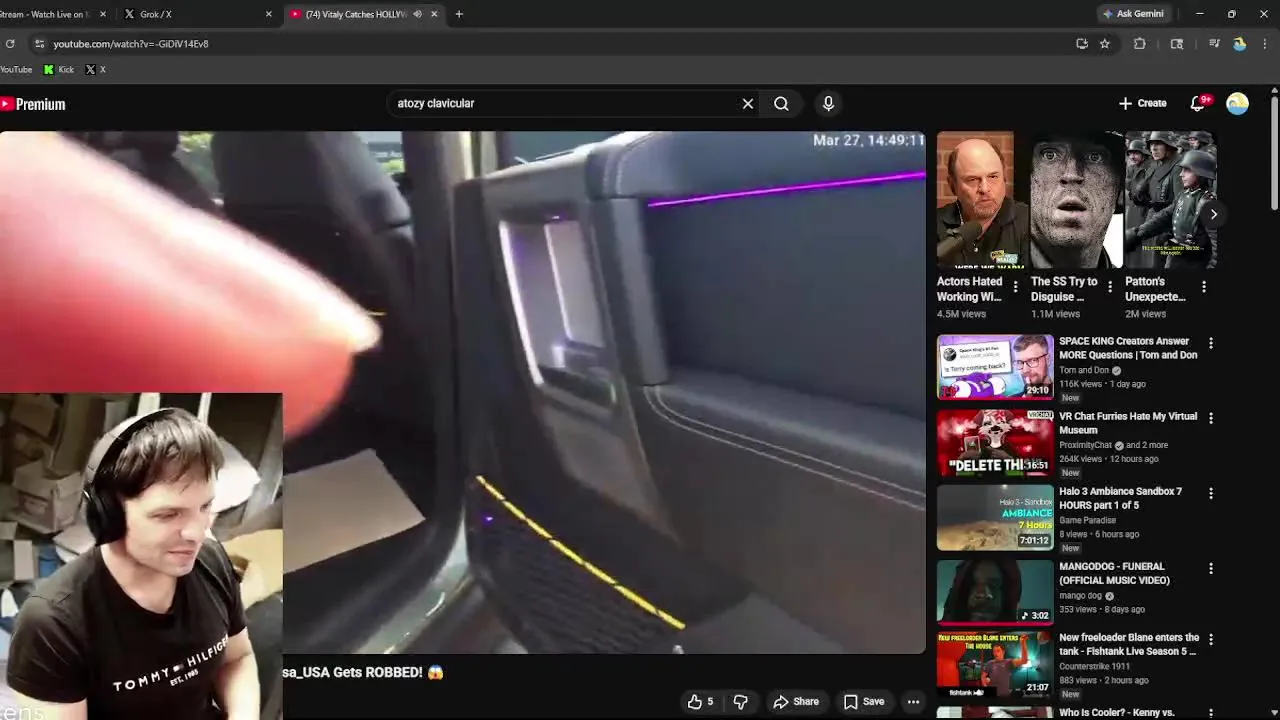Viewport: 1280px width, 720px height.
Task: Click Ask Gemini button
Action: pyautogui.click(x=1133, y=14)
